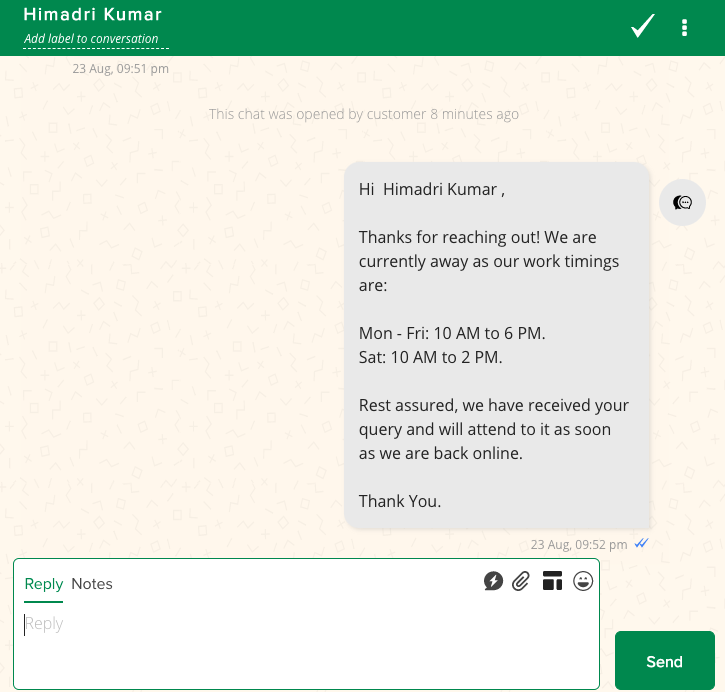
Task: Open message templates icon
Action: [552, 581]
